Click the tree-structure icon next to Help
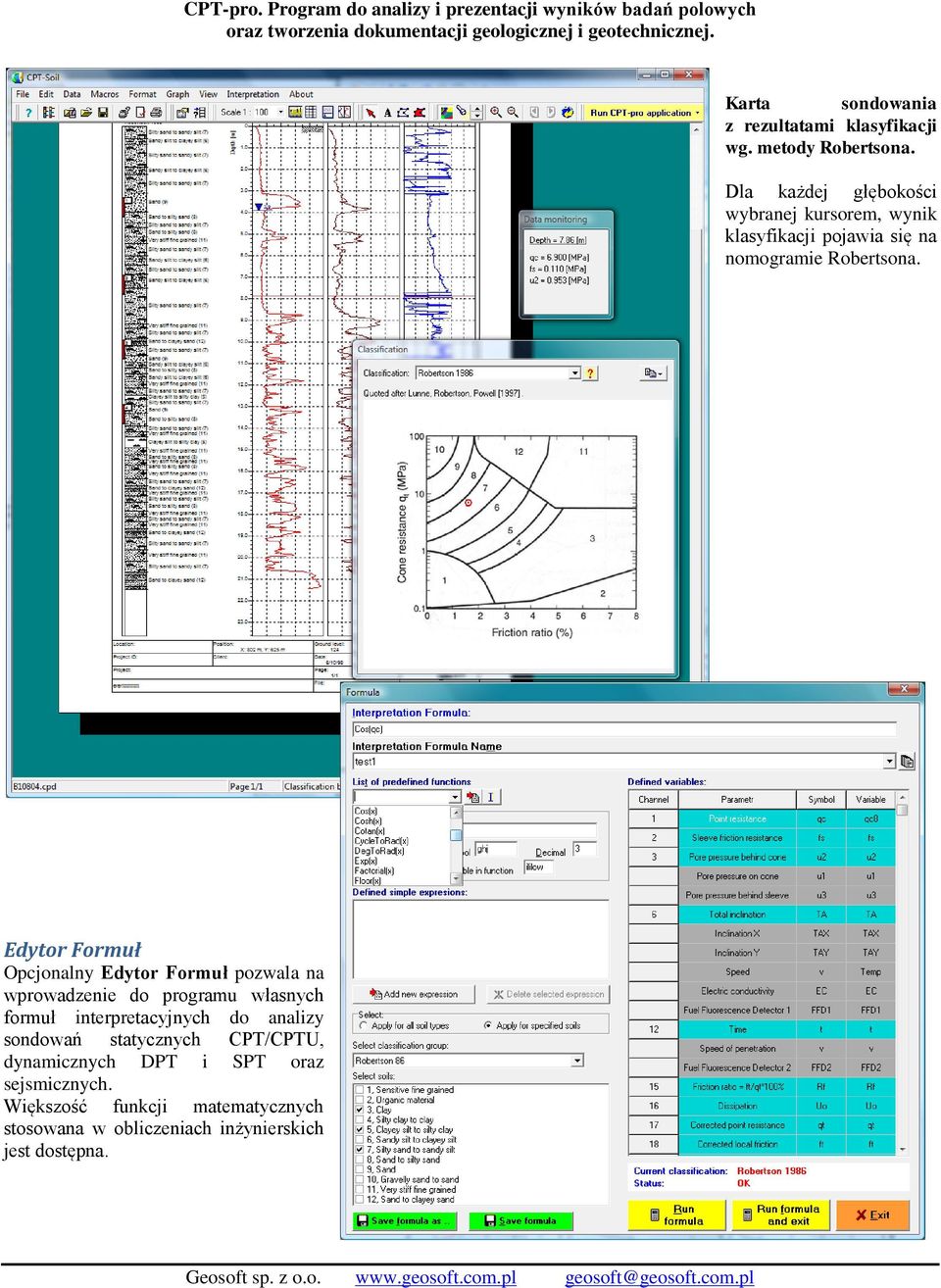 point(48,113)
